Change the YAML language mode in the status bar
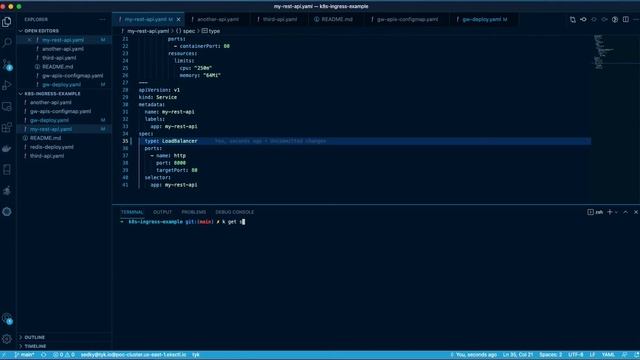The height and width of the screenshot is (360, 640). (x=608, y=355)
